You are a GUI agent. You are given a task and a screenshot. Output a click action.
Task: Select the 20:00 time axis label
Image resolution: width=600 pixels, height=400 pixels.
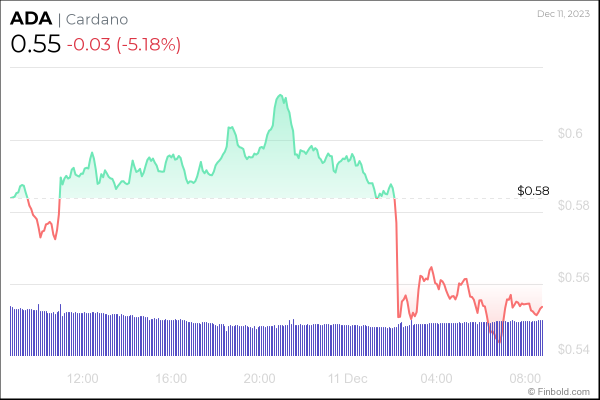[260, 379]
